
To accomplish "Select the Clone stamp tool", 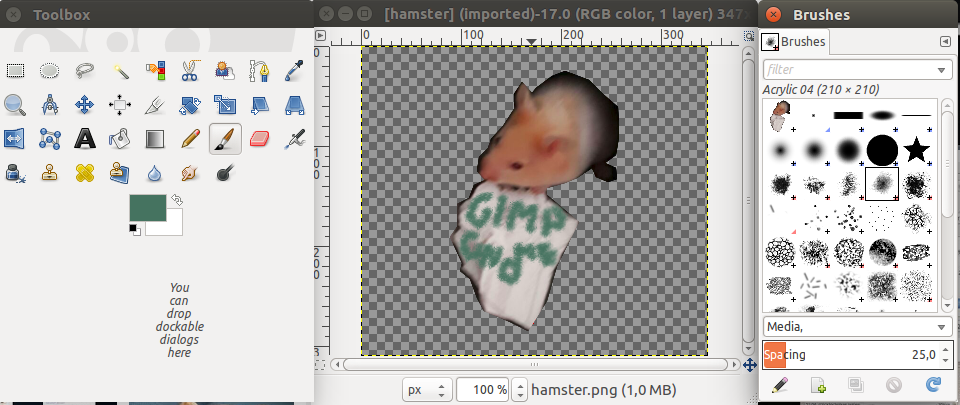I will (50, 173).
